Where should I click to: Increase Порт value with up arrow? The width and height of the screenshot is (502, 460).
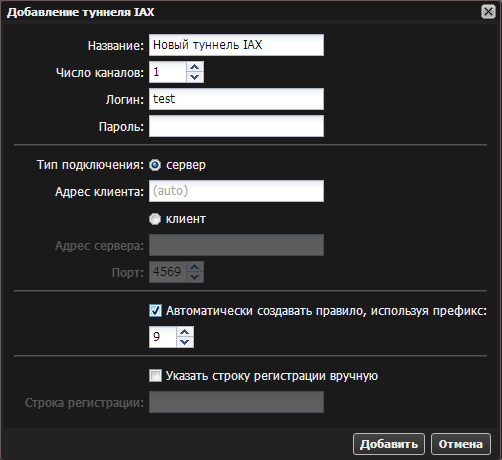pos(195,267)
